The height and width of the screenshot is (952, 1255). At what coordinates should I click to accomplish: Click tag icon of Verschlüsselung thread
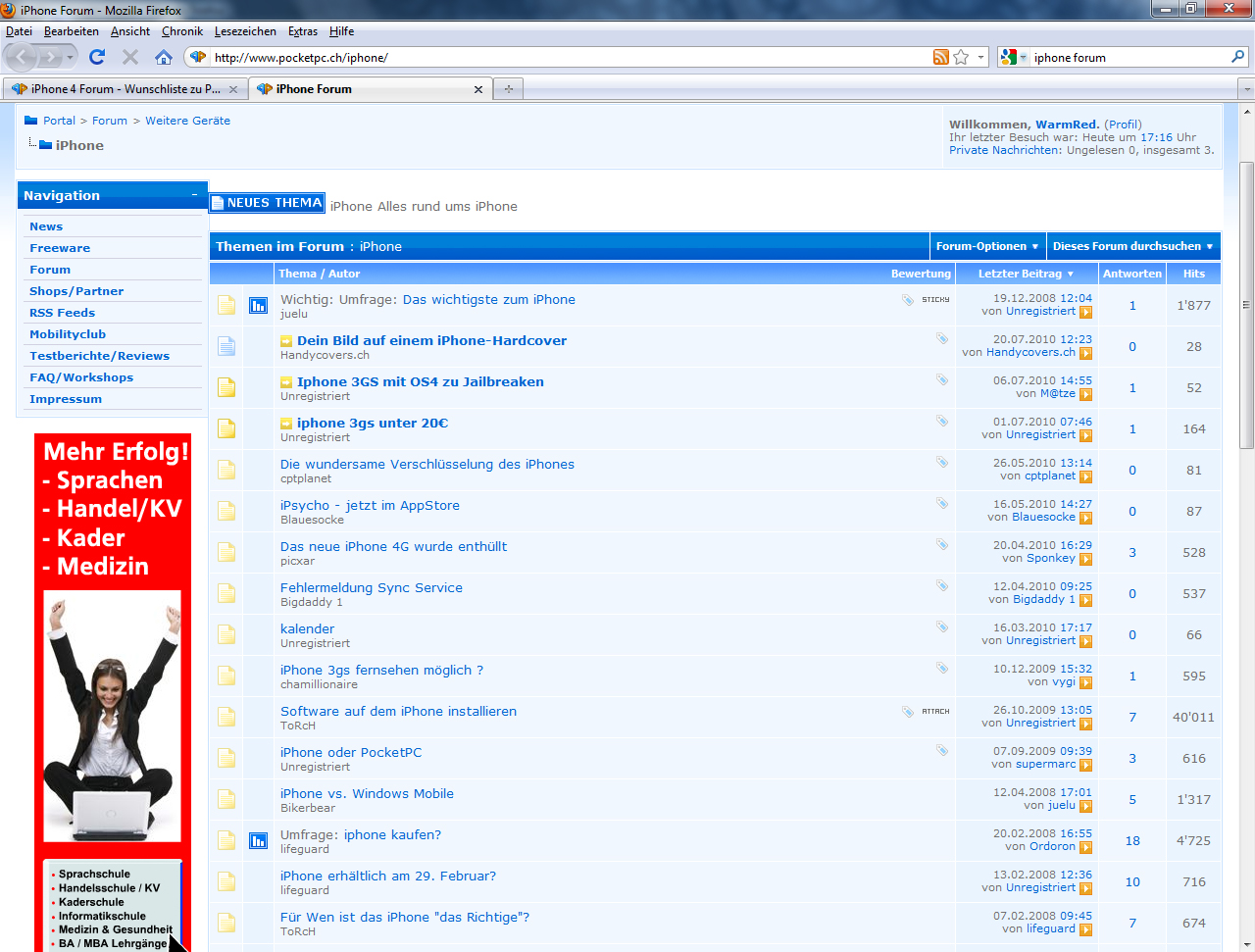pyautogui.click(x=941, y=462)
